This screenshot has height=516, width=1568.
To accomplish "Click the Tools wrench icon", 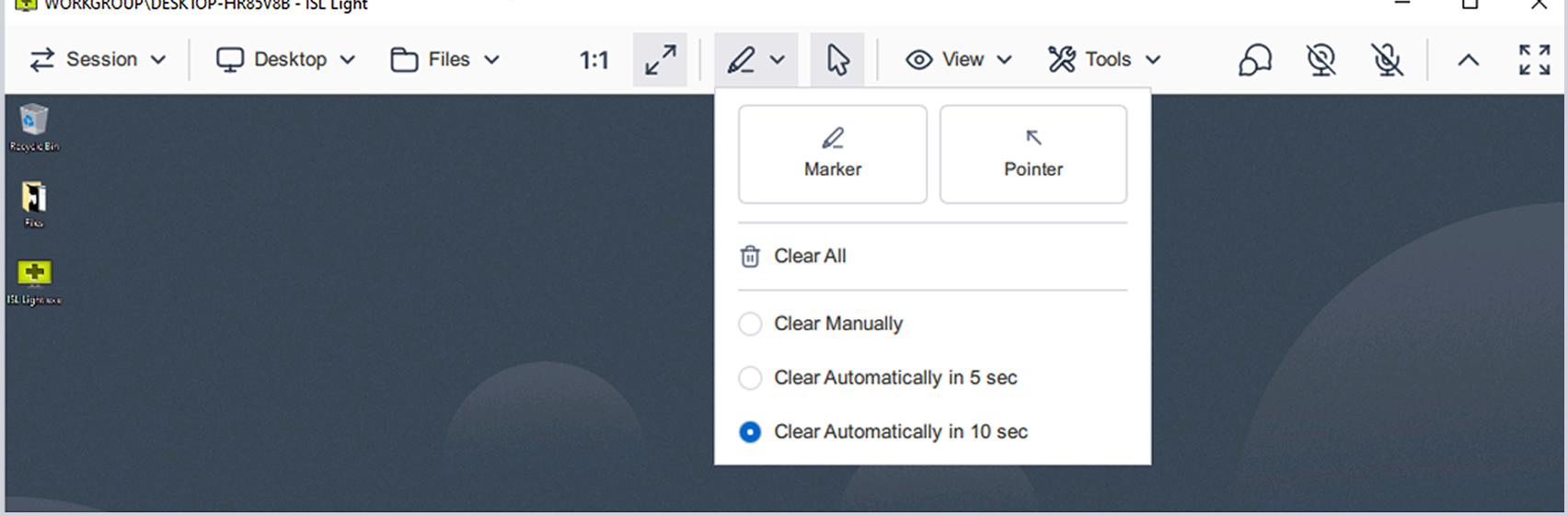I will coord(1061,60).
